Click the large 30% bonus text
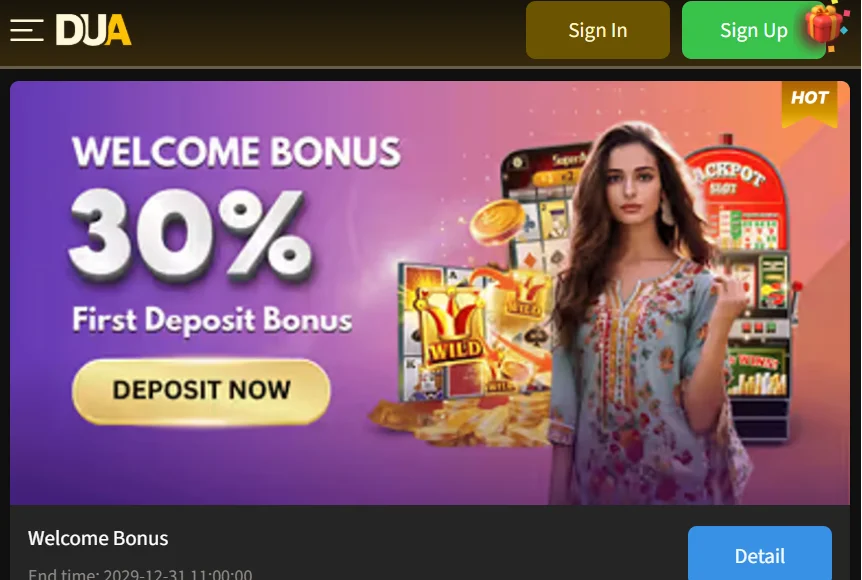This screenshot has width=862, height=580. pos(190,235)
